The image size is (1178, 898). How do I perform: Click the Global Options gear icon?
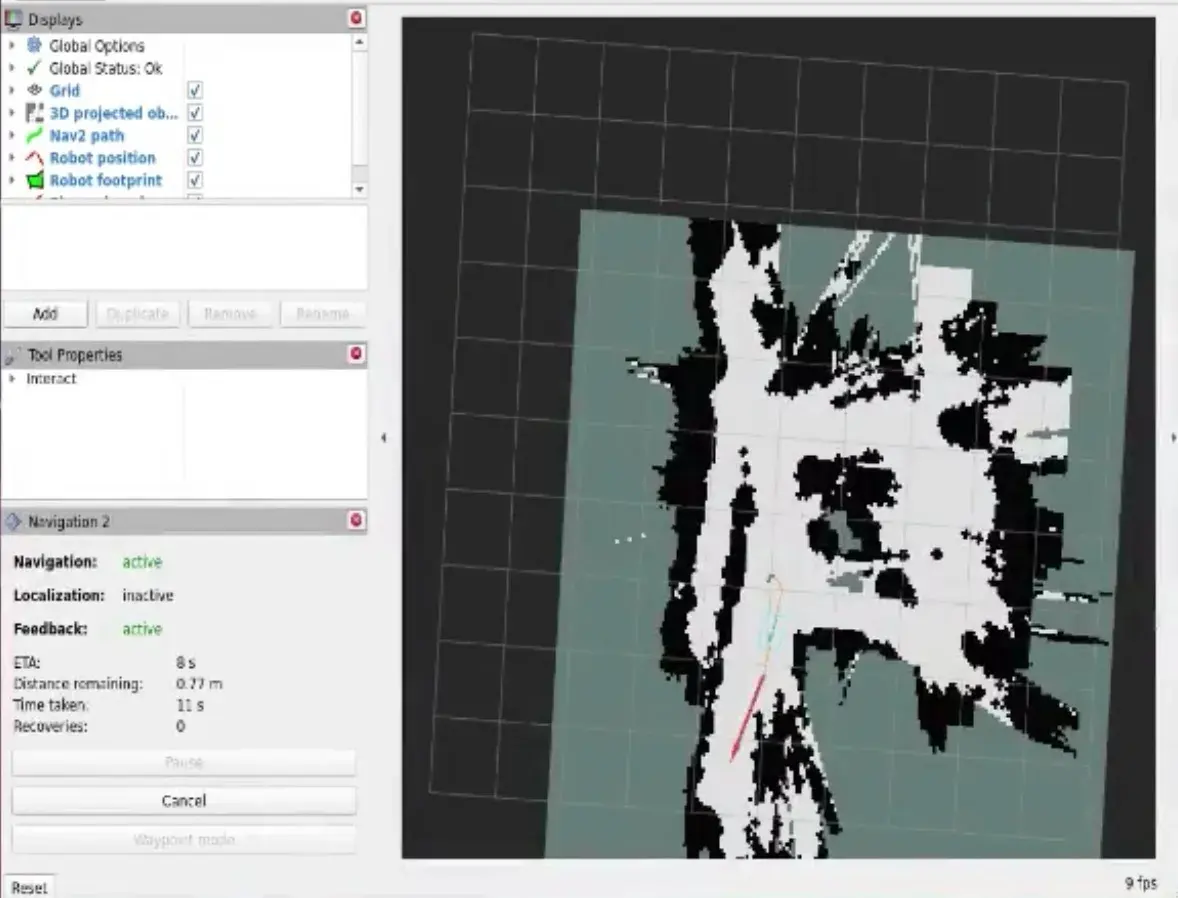[x=34, y=45]
